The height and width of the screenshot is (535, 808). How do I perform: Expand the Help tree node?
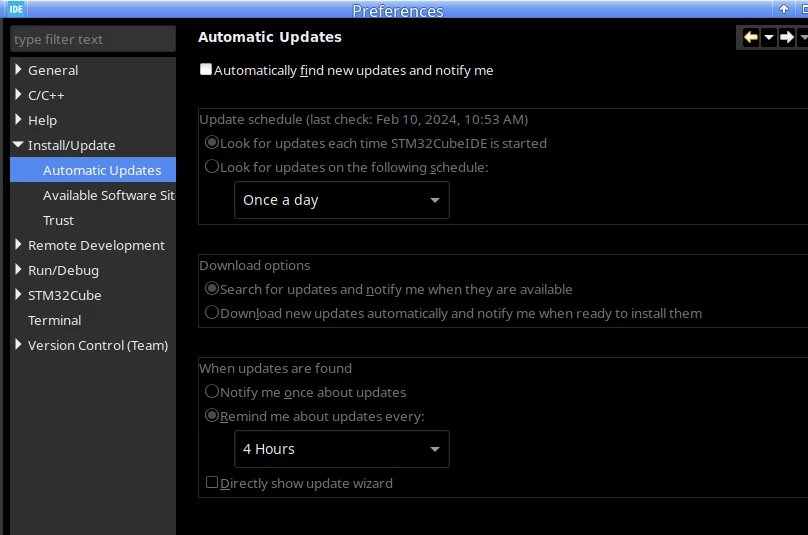click(x=18, y=120)
